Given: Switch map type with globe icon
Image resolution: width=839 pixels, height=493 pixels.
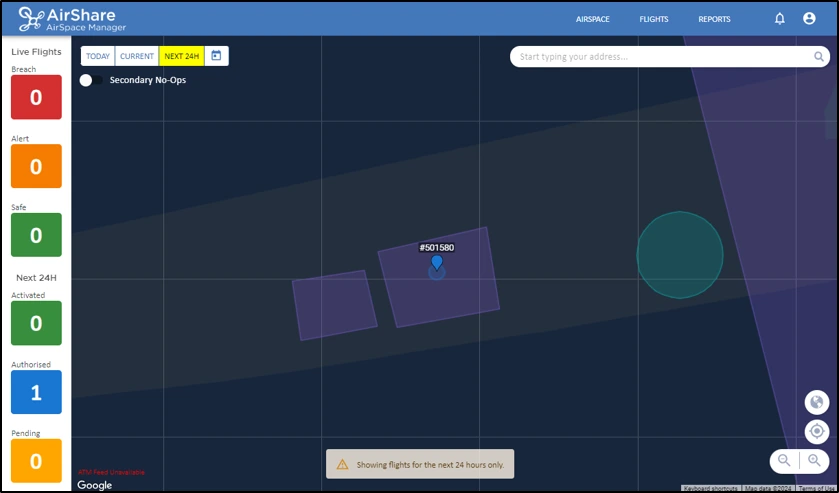Looking at the screenshot, I should tap(817, 402).
